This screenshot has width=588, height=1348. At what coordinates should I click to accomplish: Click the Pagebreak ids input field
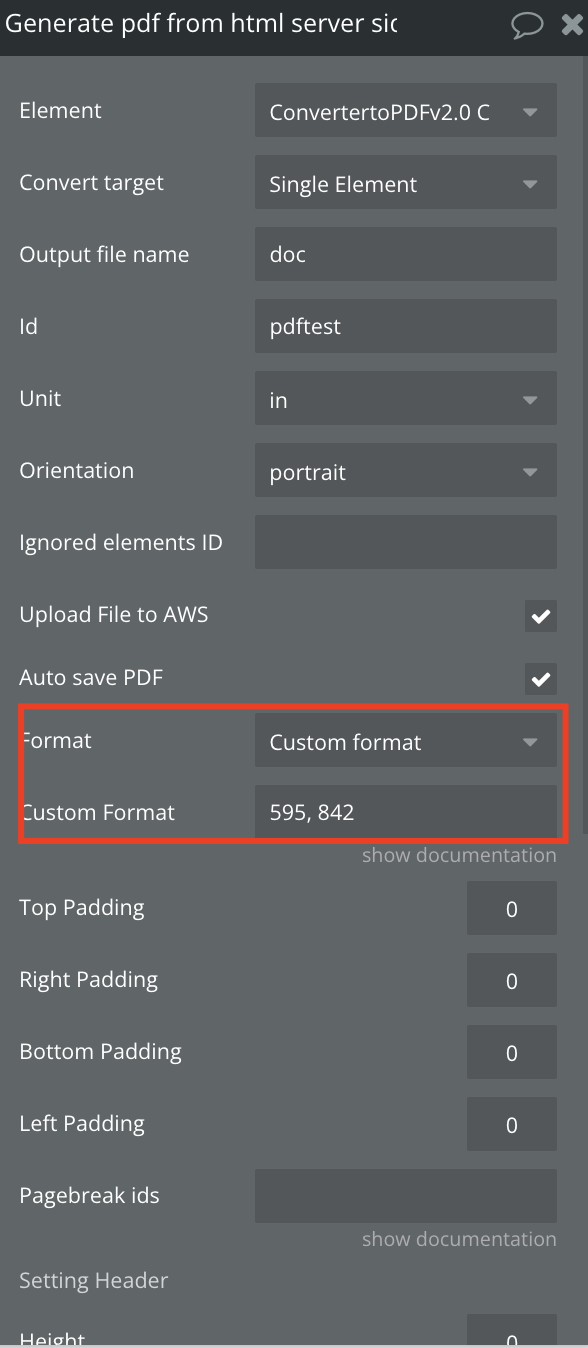tap(406, 1196)
